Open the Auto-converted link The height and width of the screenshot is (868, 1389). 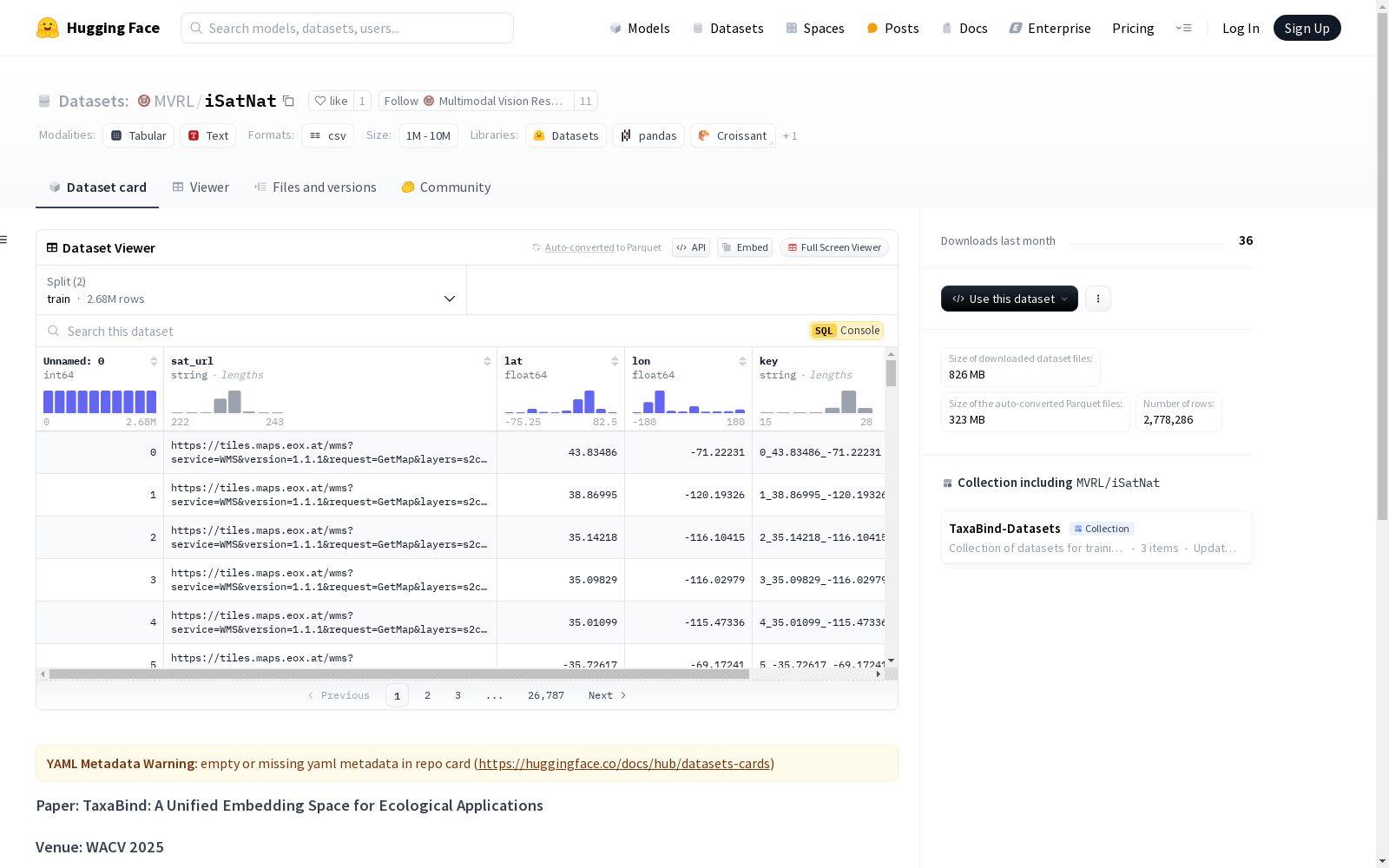[579, 247]
